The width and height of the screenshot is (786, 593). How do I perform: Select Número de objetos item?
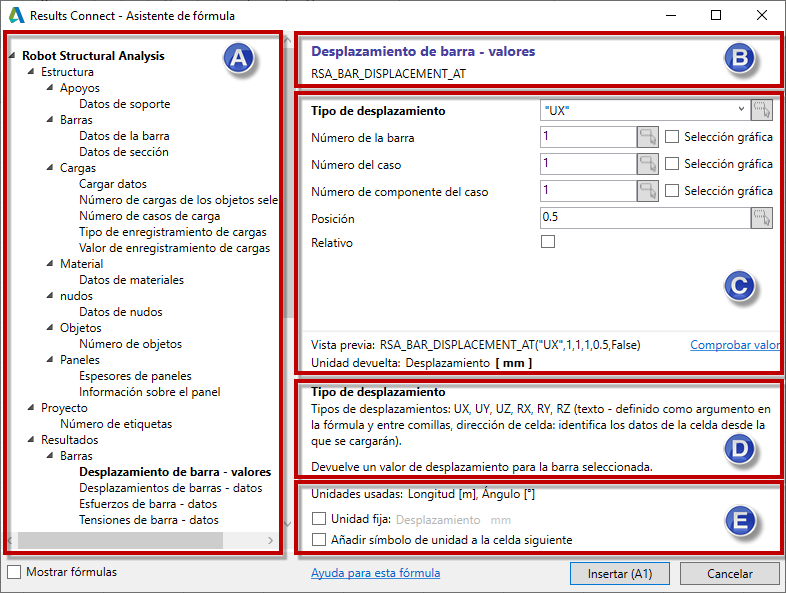(x=130, y=344)
